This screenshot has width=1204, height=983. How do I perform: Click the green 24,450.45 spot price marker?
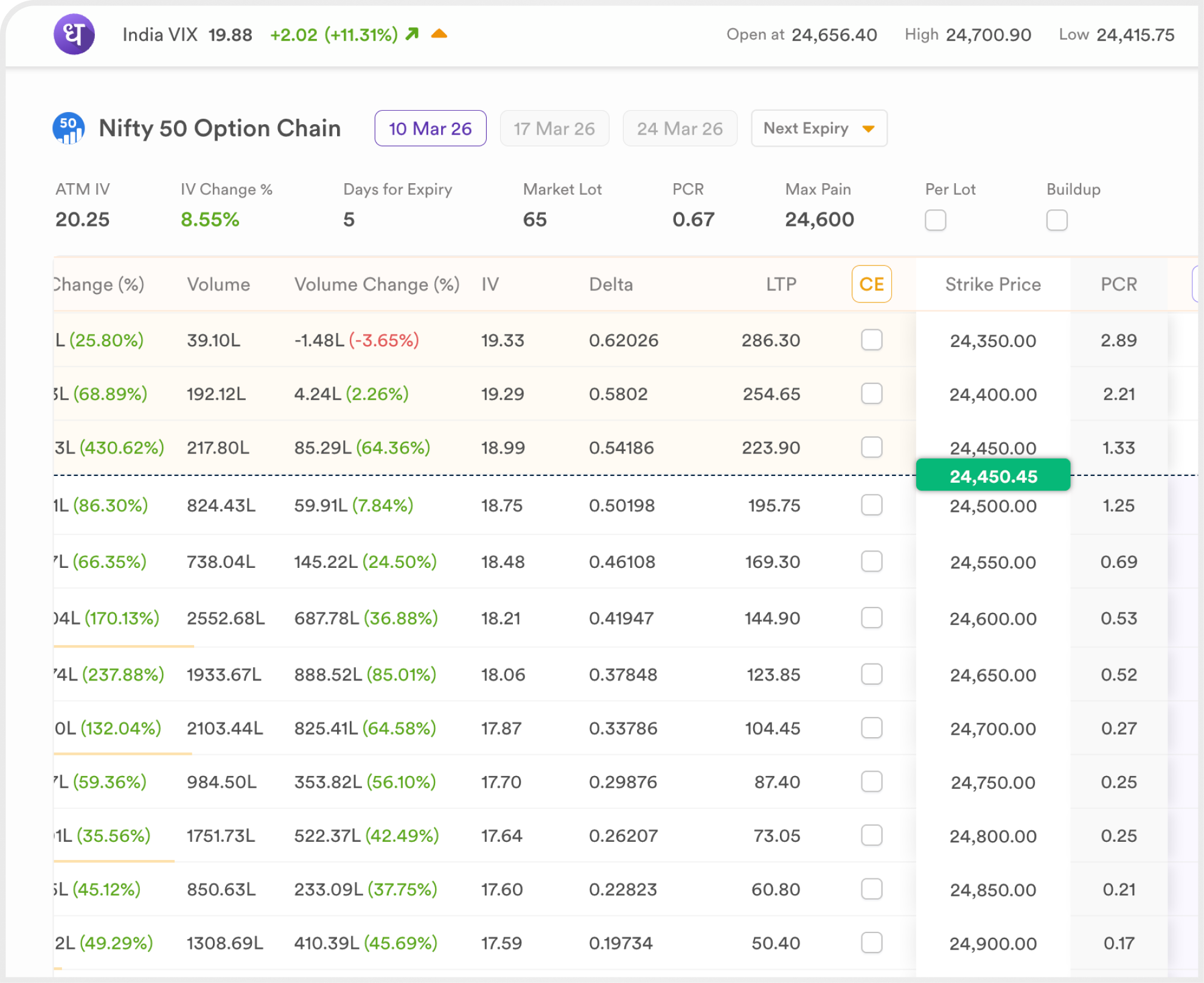[993, 476]
